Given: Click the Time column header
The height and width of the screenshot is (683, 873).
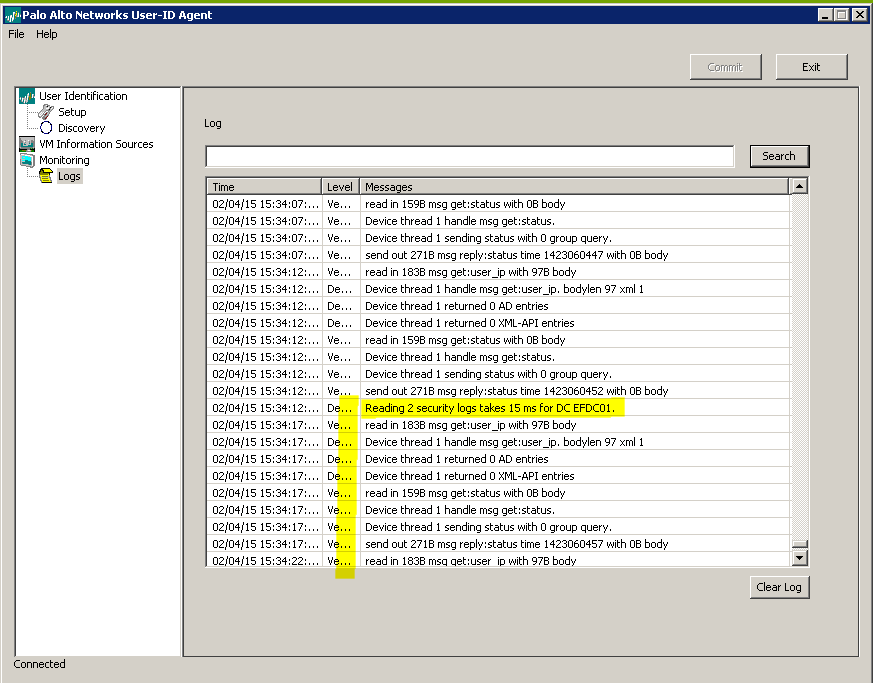Looking at the screenshot, I should pyautogui.click(x=264, y=187).
